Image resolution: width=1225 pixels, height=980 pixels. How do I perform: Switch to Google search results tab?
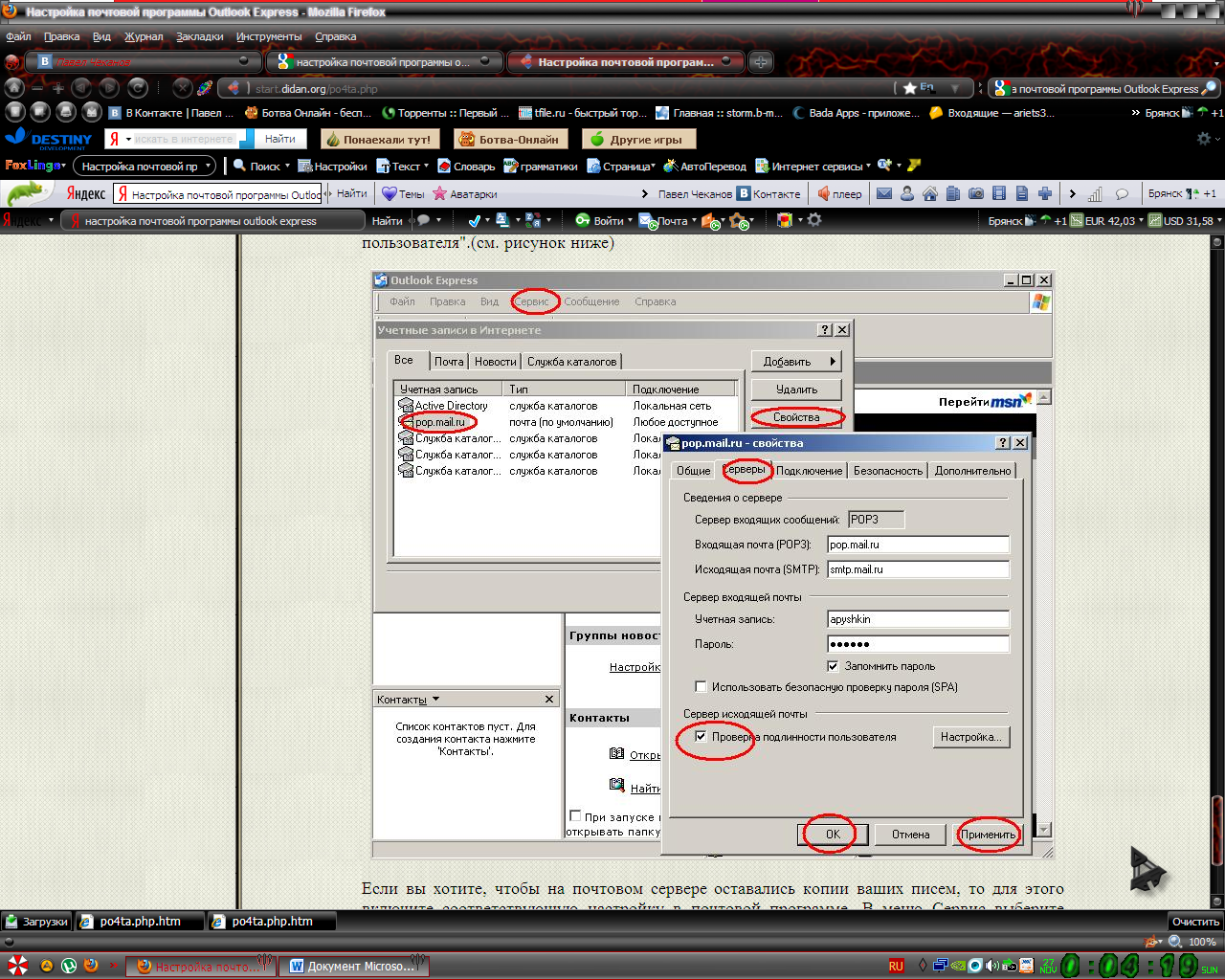click(x=386, y=62)
